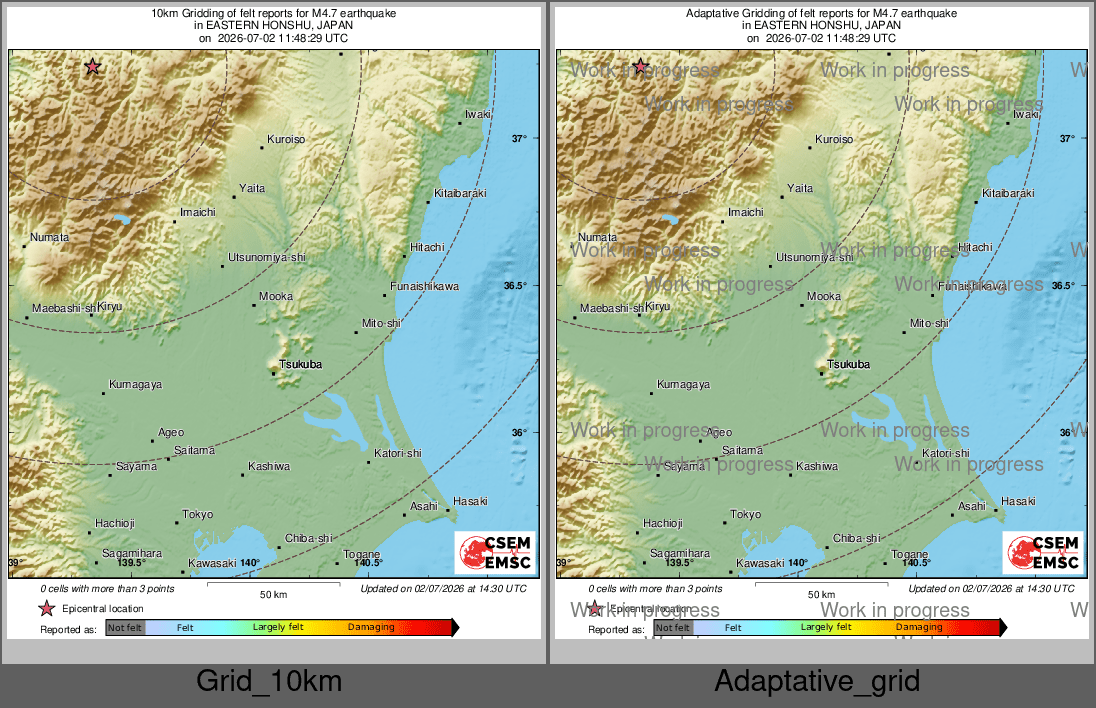Select the Adaptative_grid caption label
This screenshot has width=1096, height=708.
click(817, 681)
